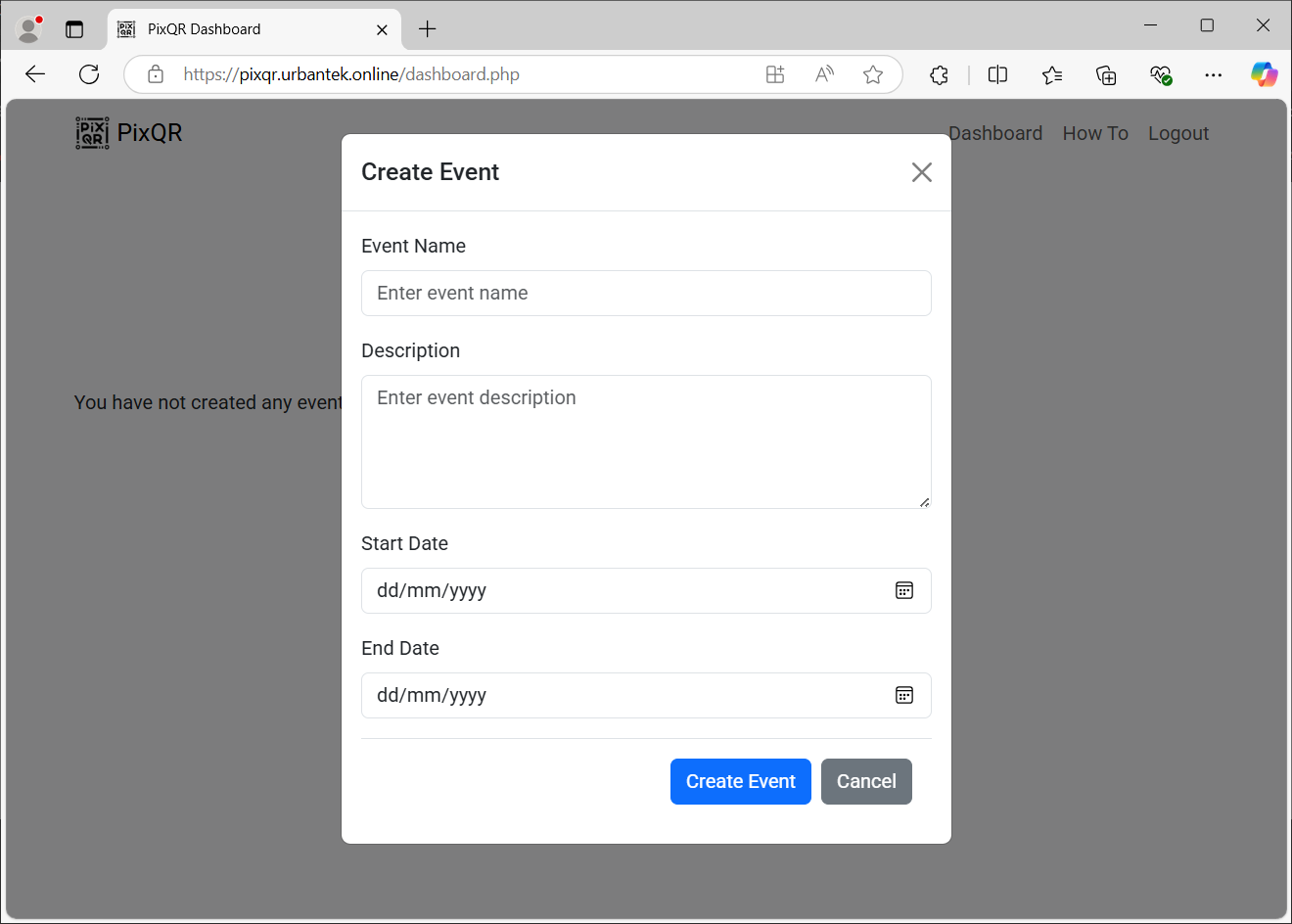The height and width of the screenshot is (924, 1292).
Task: Select the Dashboard menu item
Action: [994, 133]
